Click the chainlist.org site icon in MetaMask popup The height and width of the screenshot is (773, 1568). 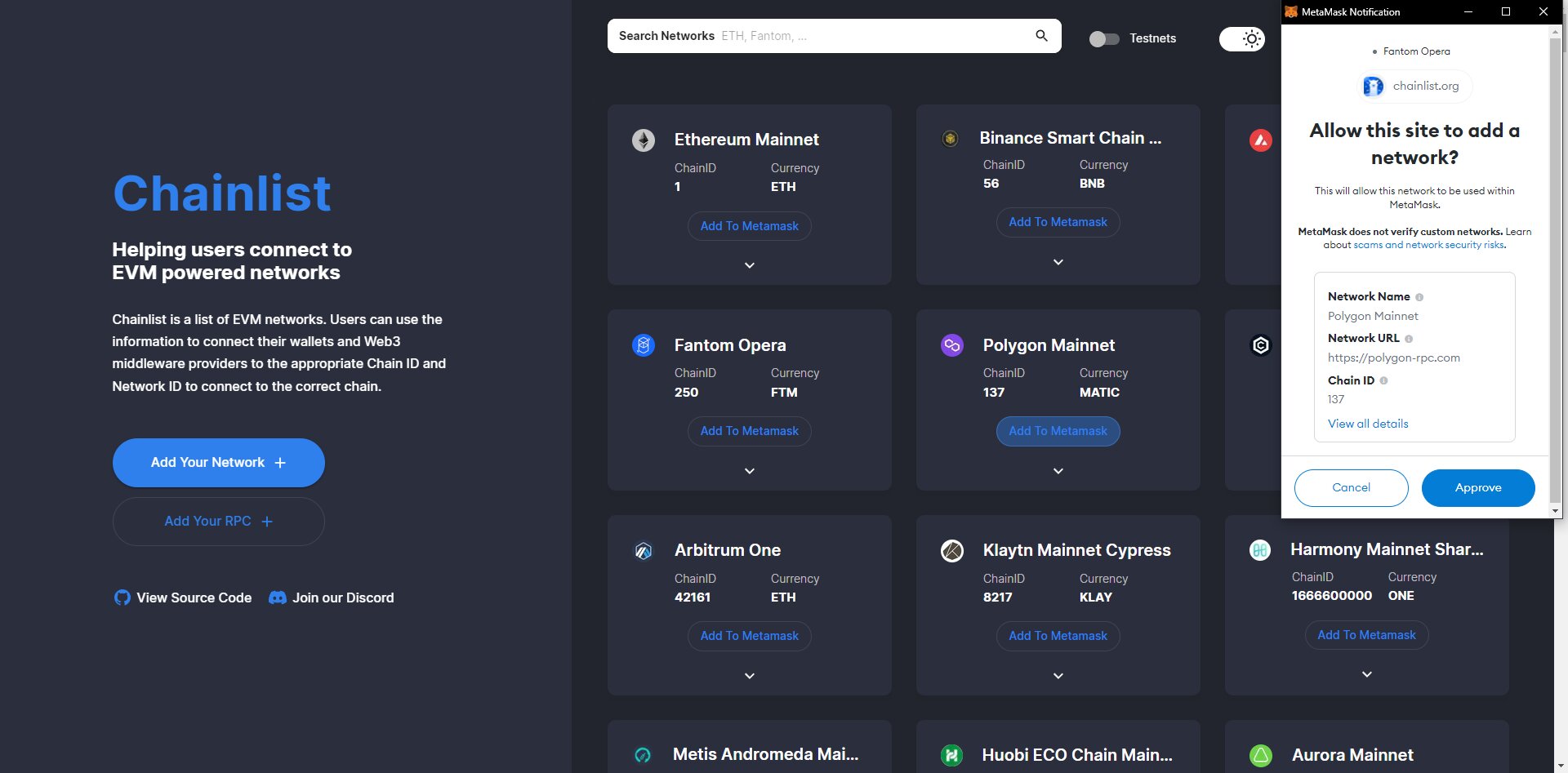coord(1374,86)
